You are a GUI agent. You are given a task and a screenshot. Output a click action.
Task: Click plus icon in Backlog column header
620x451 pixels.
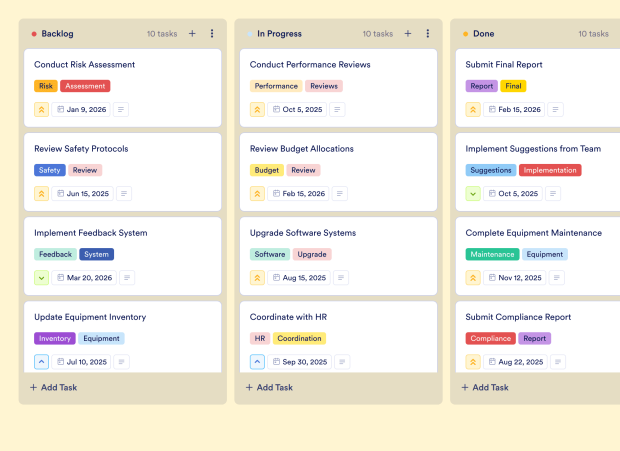tap(192, 34)
